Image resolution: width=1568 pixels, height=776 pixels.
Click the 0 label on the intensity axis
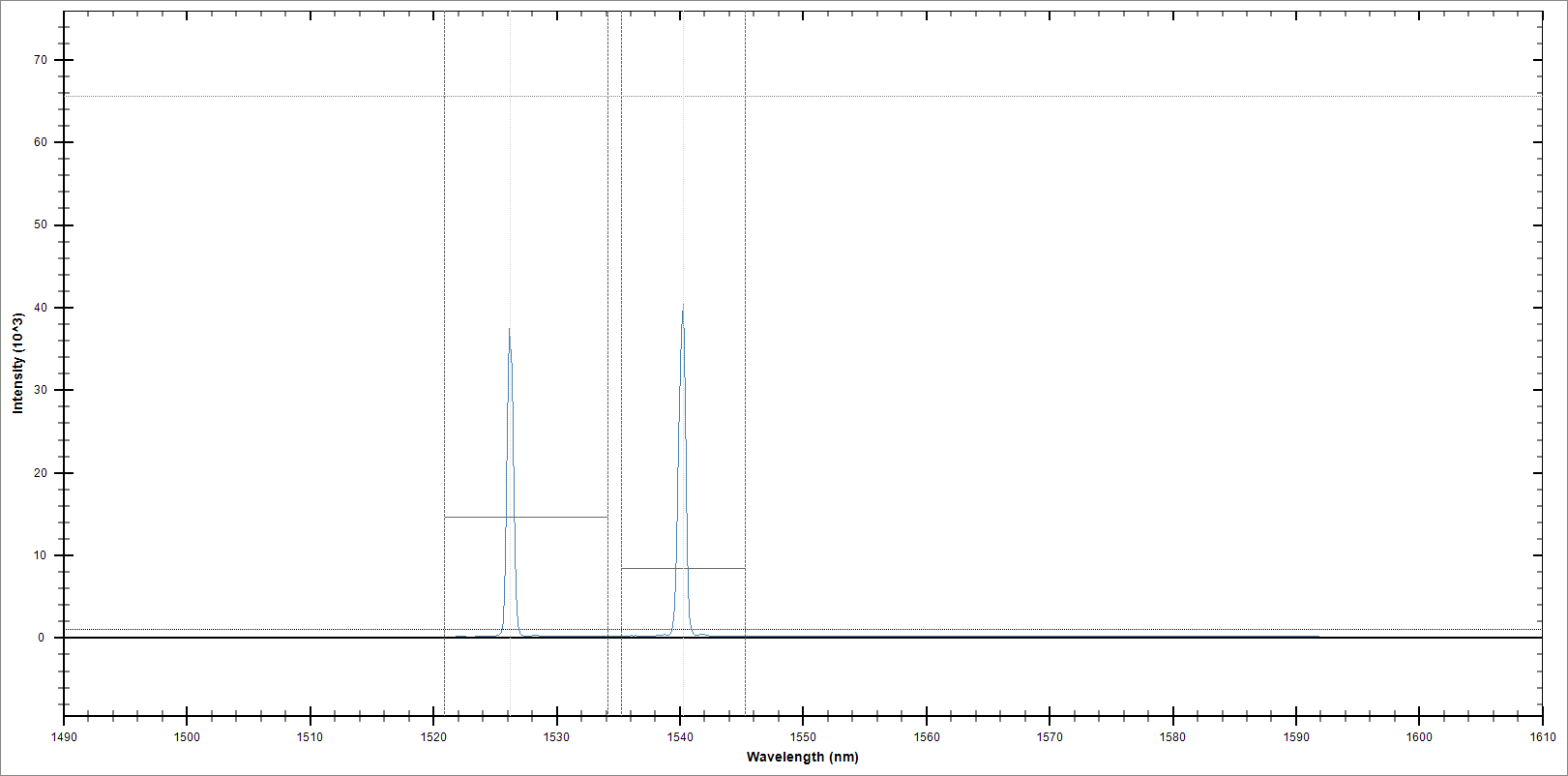tap(41, 638)
